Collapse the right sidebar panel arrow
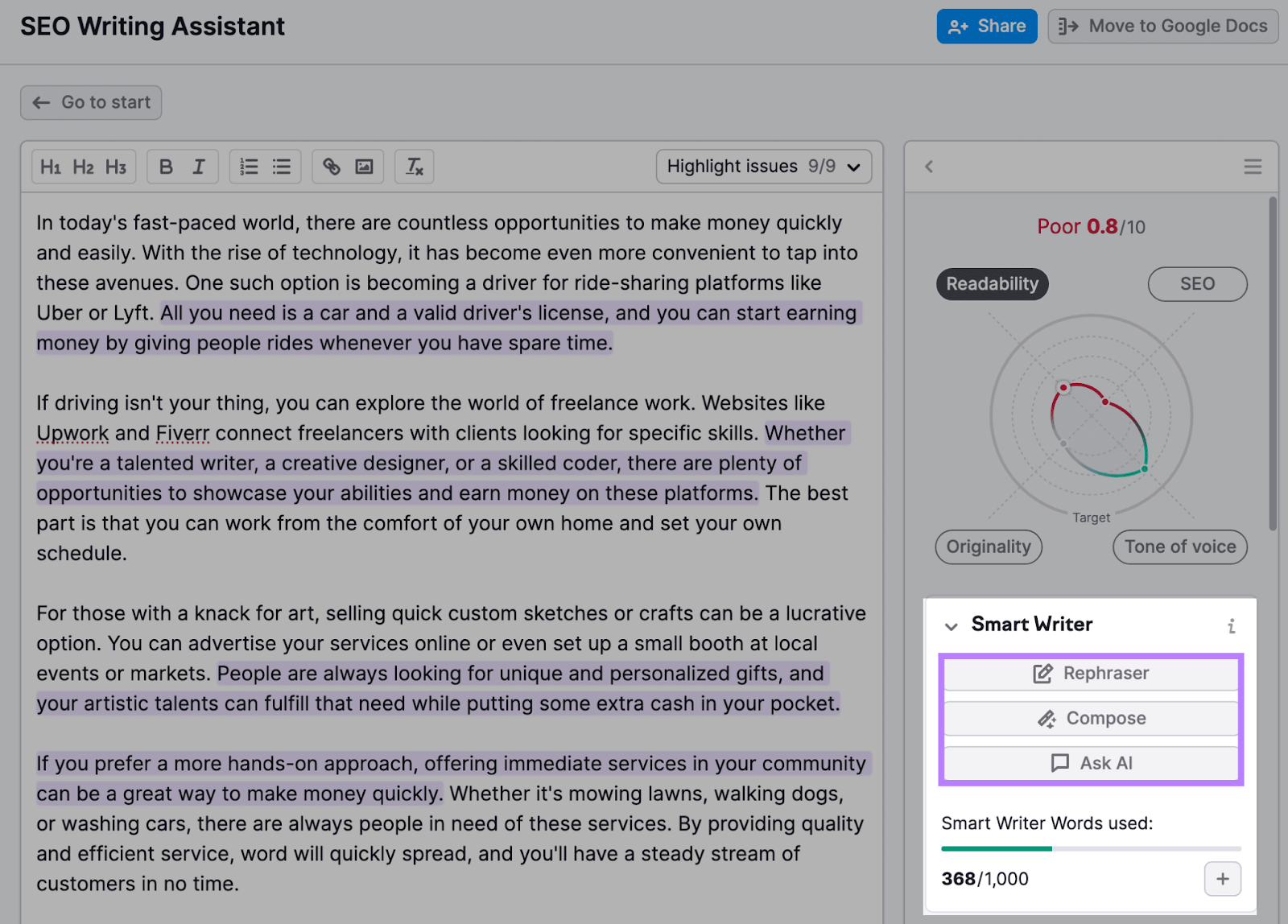Image resolution: width=1288 pixels, height=924 pixels. [x=929, y=167]
